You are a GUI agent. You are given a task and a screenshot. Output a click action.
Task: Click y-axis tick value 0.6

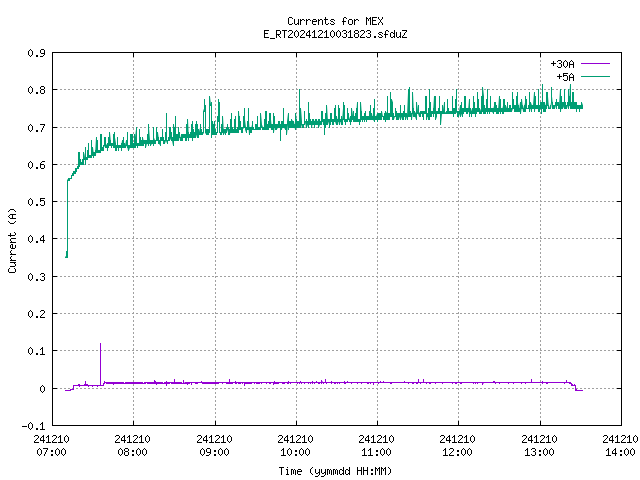tap(36, 165)
